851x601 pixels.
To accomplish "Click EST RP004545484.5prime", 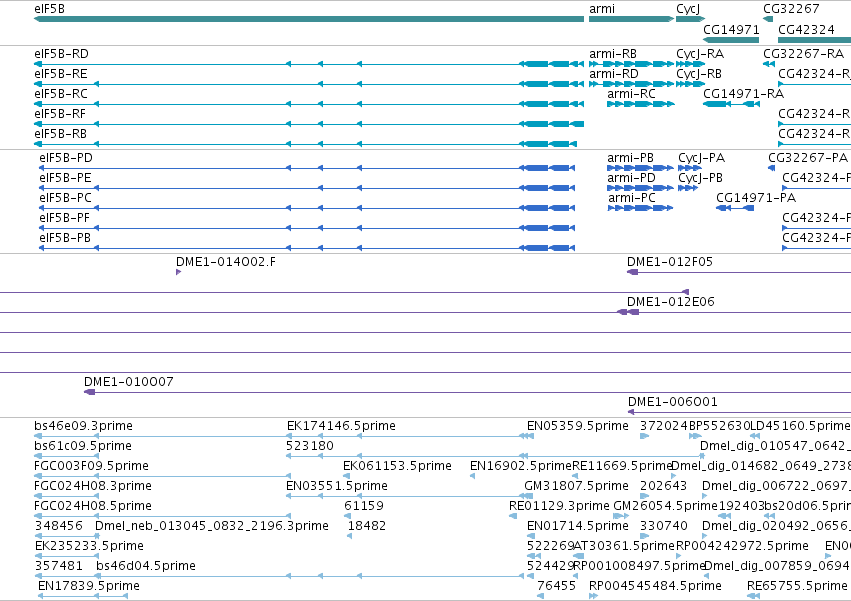I will (x=655, y=586).
